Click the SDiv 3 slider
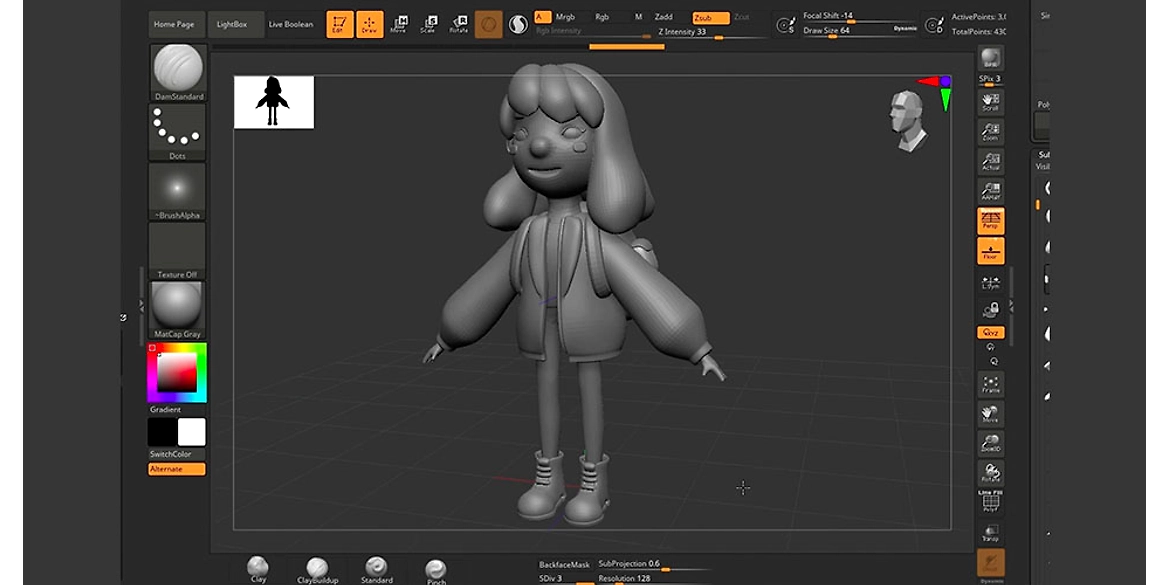 point(565,579)
